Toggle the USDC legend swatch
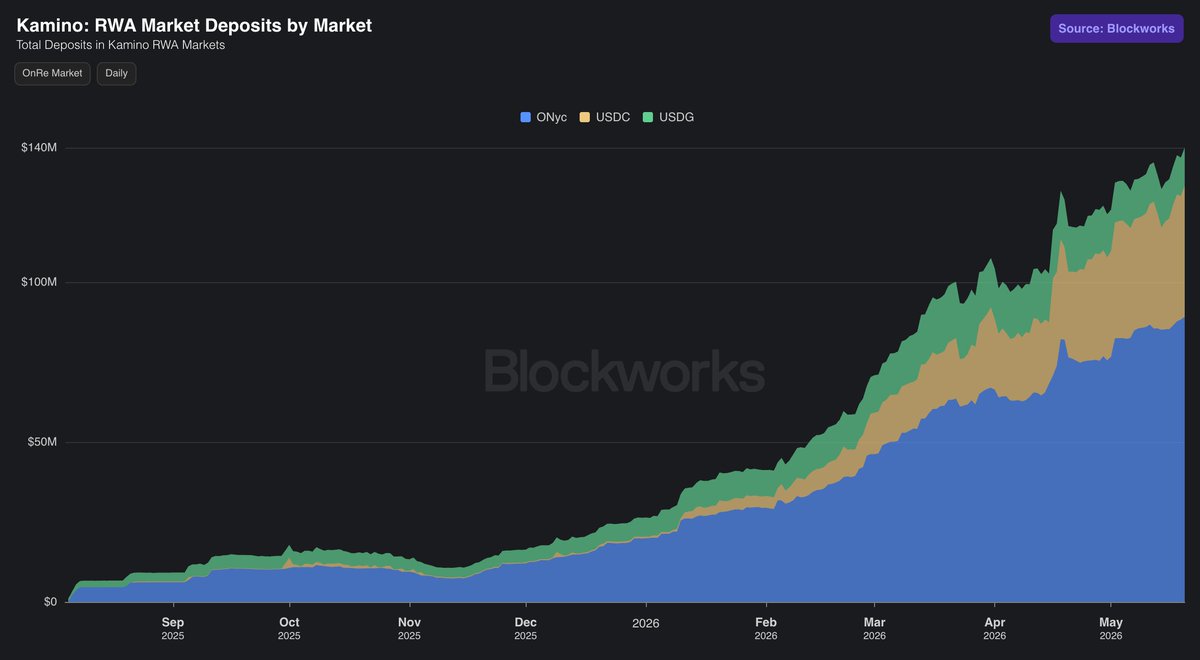Screen dimensions: 1200x660 pyautogui.click(x=585, y=117)
